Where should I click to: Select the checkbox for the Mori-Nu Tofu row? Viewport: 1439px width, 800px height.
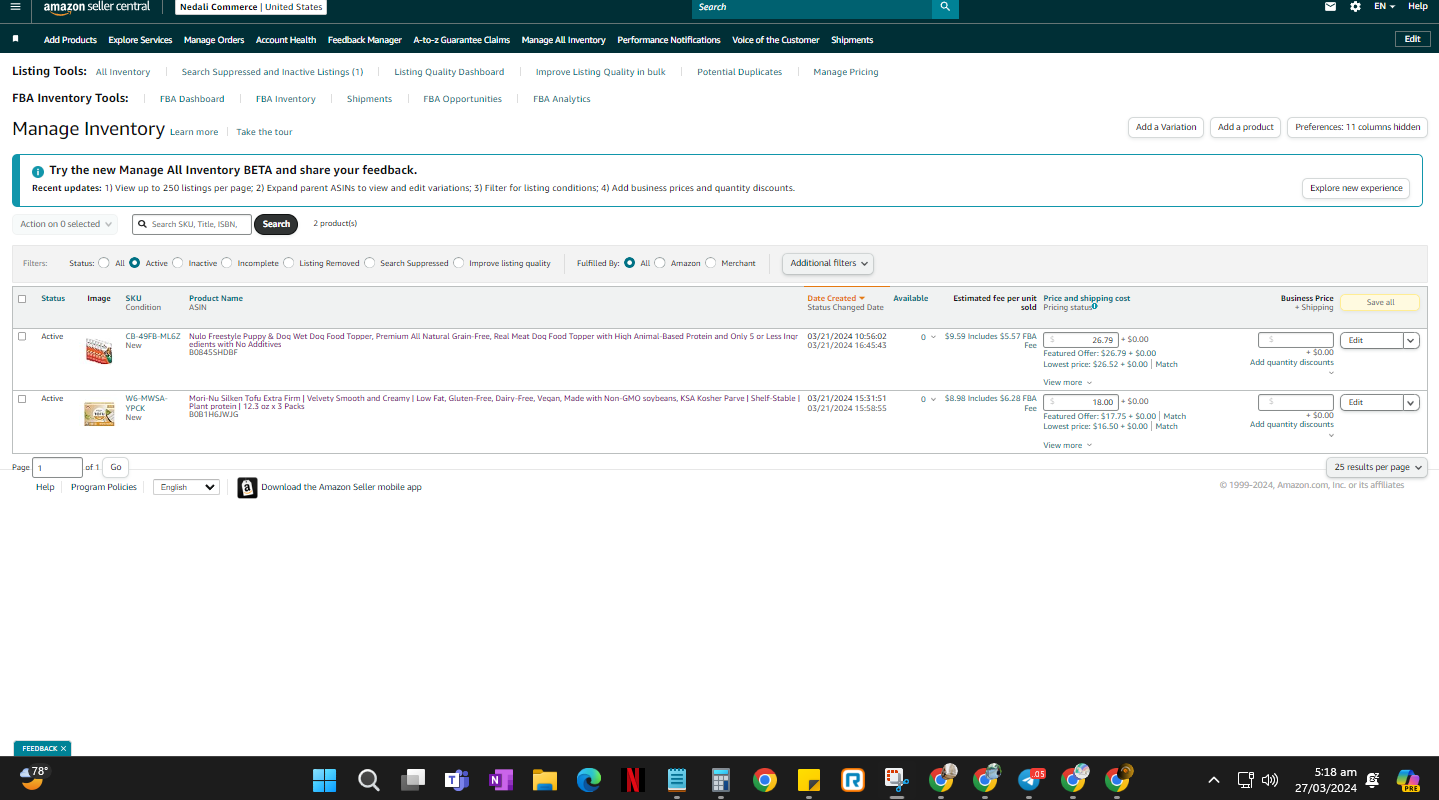point(22,398)
